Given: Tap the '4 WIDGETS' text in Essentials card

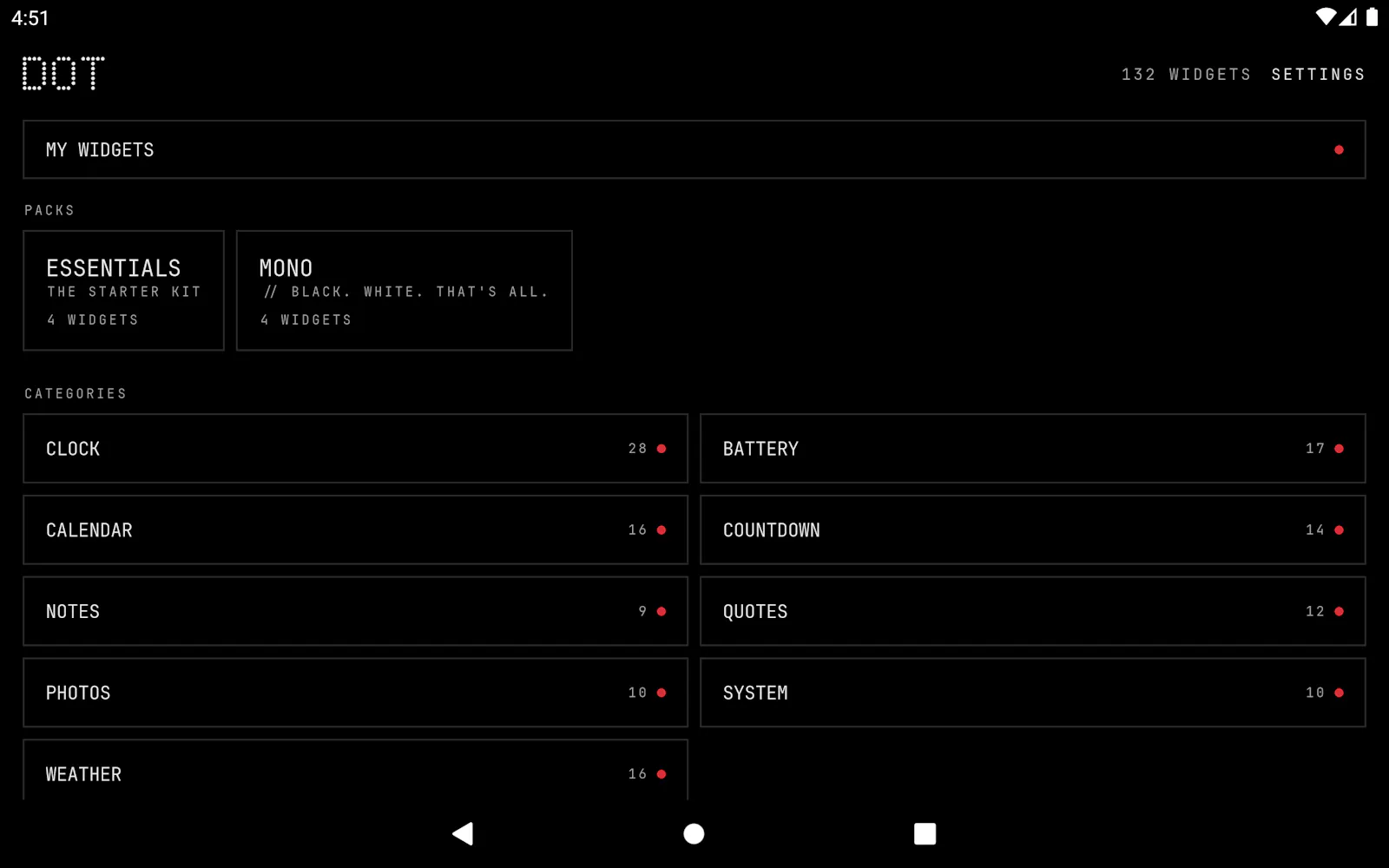Looking at the screenshot, I should click(x=93, y=320).
